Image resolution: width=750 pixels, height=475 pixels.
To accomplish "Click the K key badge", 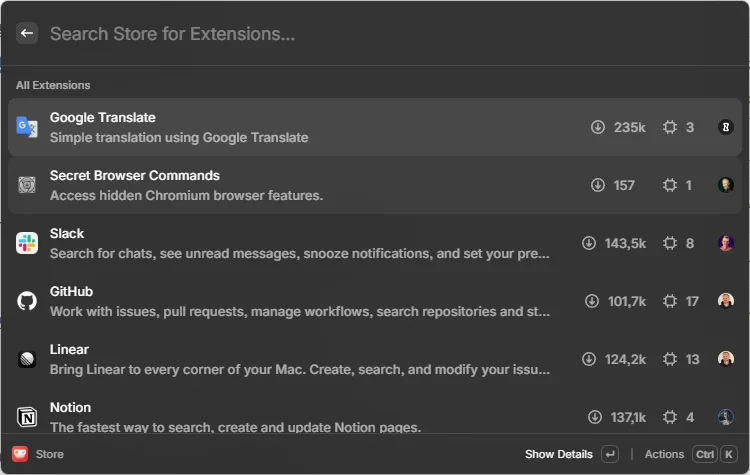I will (728, 454).
